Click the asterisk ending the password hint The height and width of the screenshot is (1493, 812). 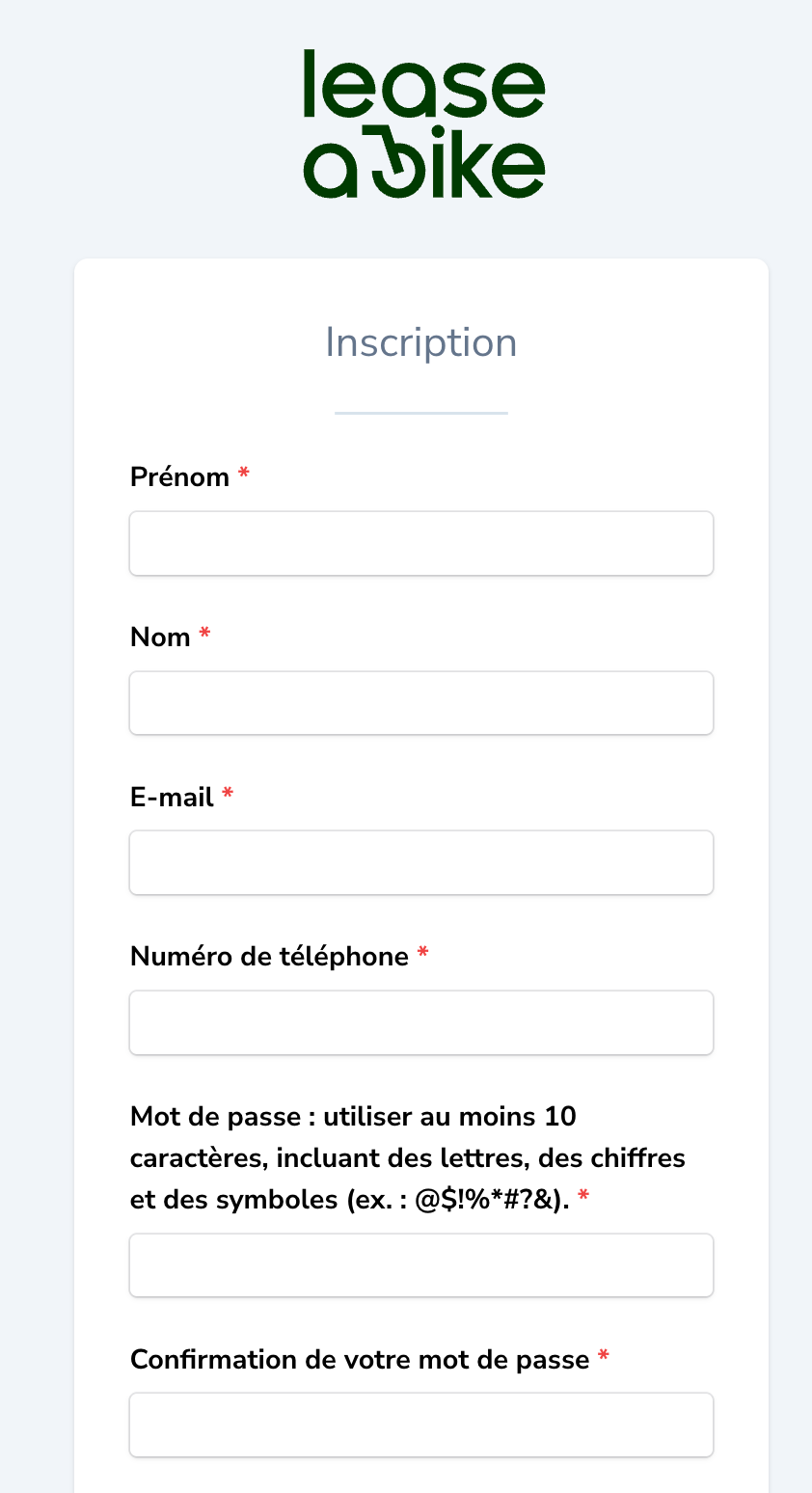[x=583, y=1197]
